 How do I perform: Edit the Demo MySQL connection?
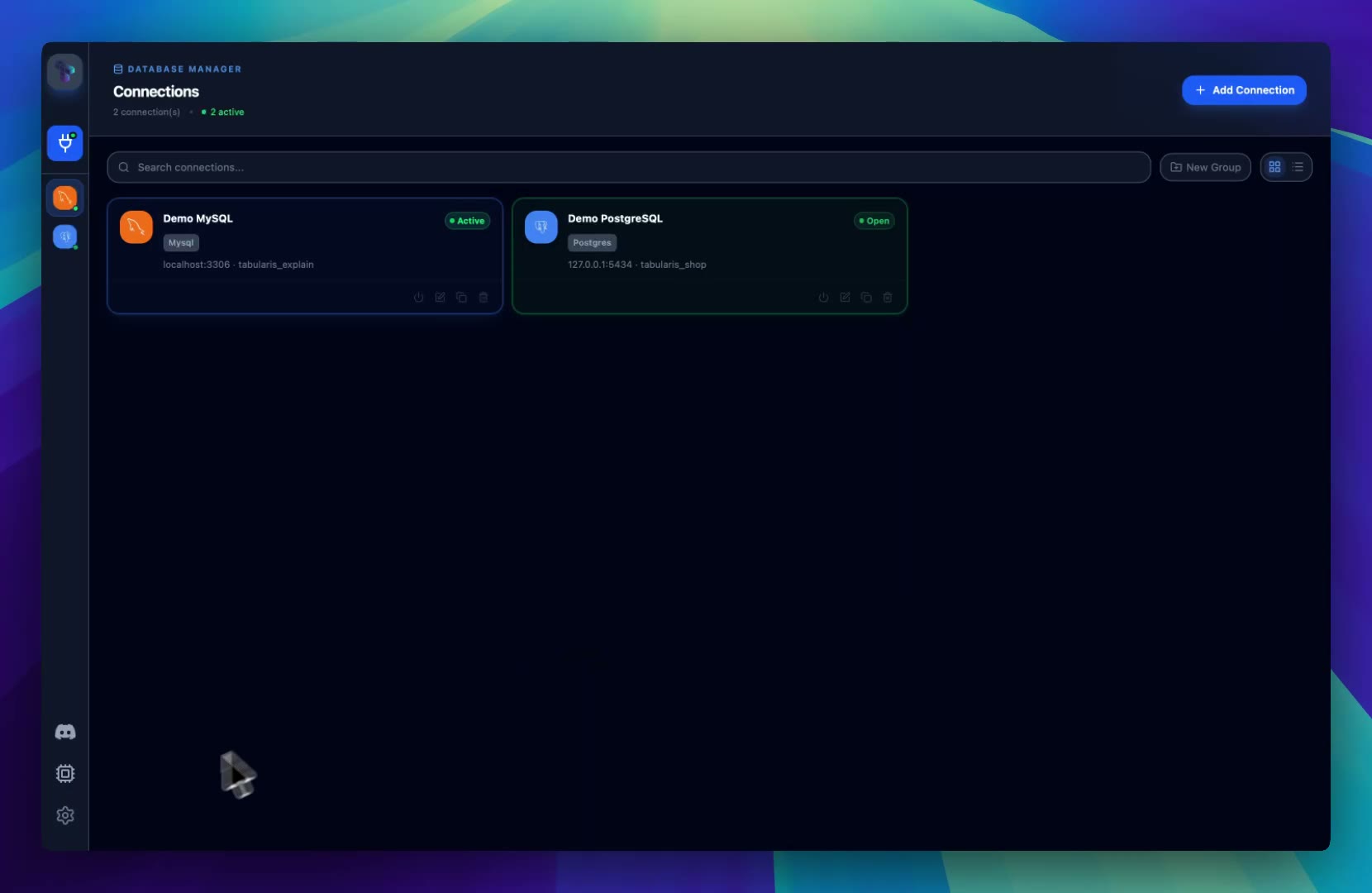click(440, 298)
